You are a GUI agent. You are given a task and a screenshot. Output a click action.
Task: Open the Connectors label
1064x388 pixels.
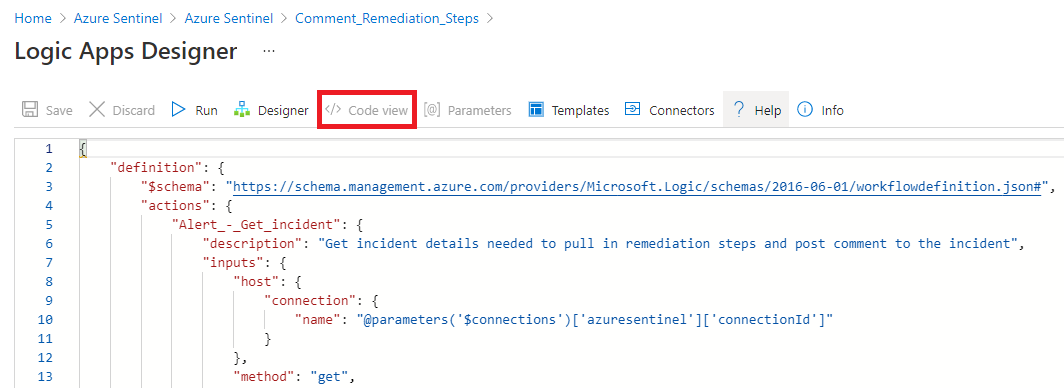(x=682, y=111)
